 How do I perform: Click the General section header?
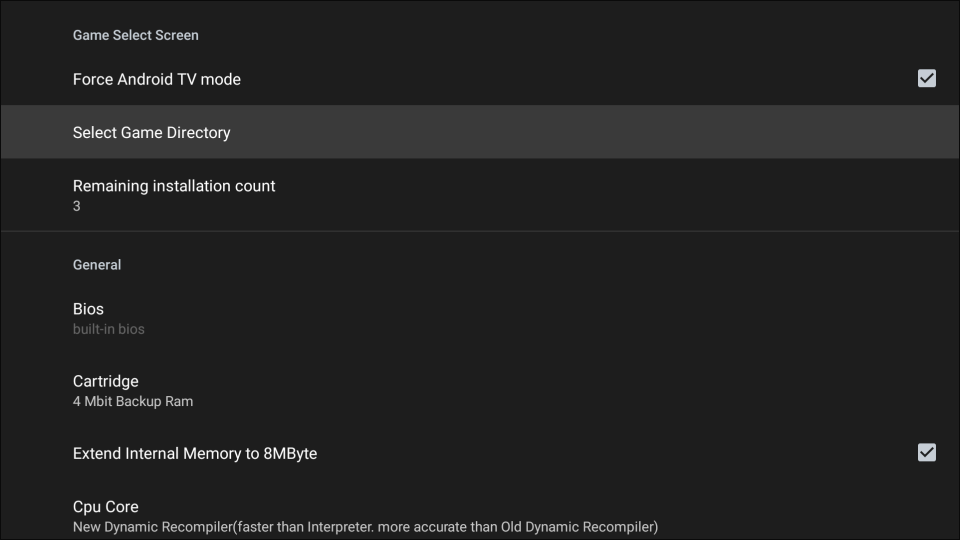coord(97,265)
